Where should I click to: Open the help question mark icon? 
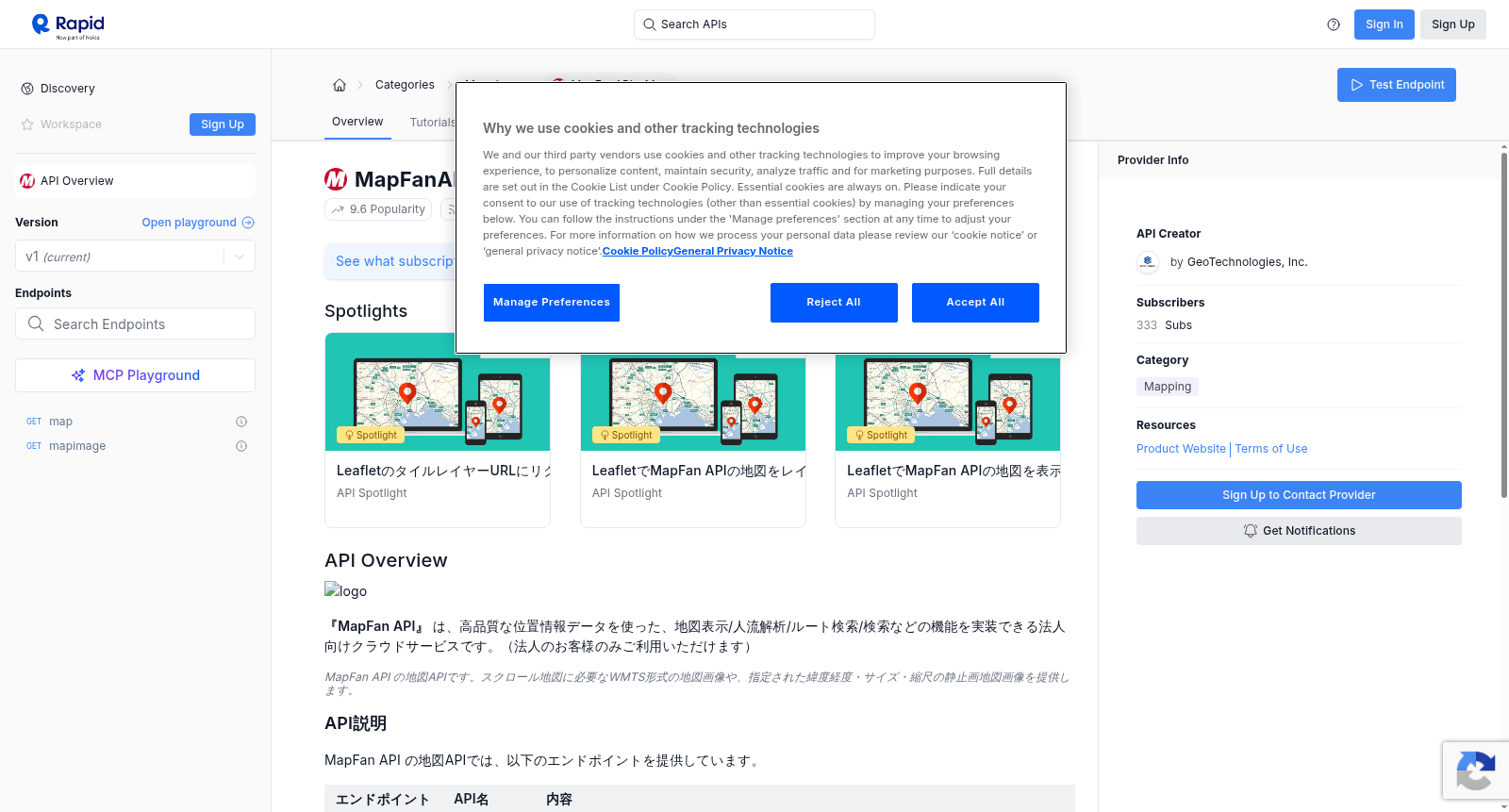(x=1334, y=25)
